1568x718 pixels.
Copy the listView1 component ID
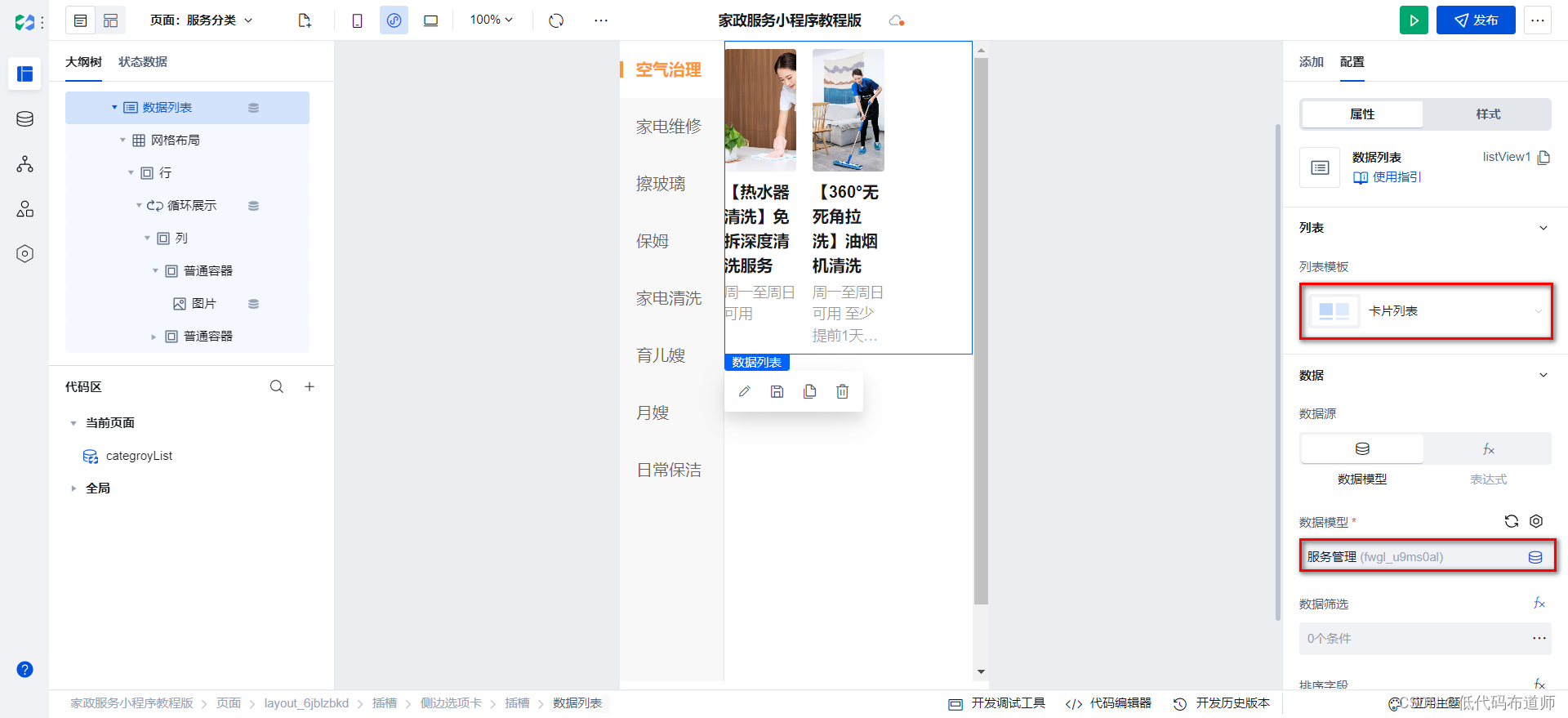click(1543, 158)
